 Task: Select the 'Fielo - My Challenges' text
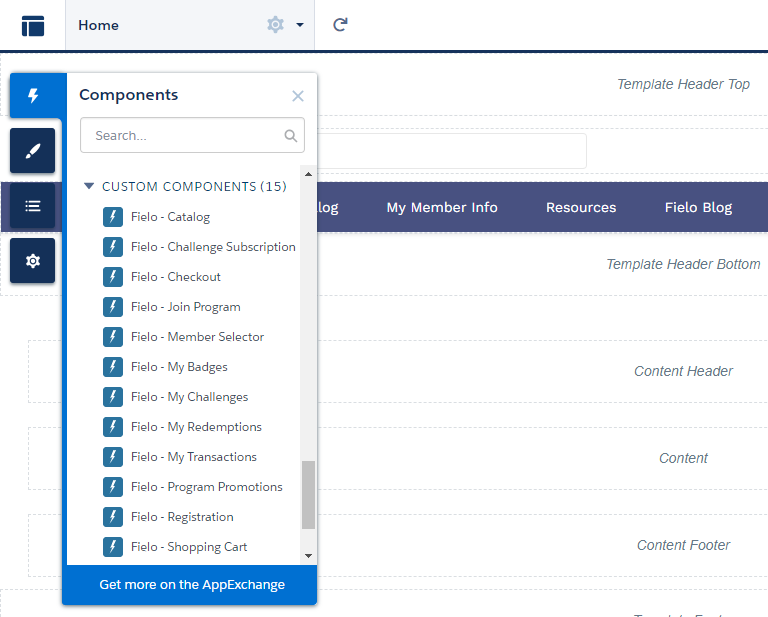190,397
